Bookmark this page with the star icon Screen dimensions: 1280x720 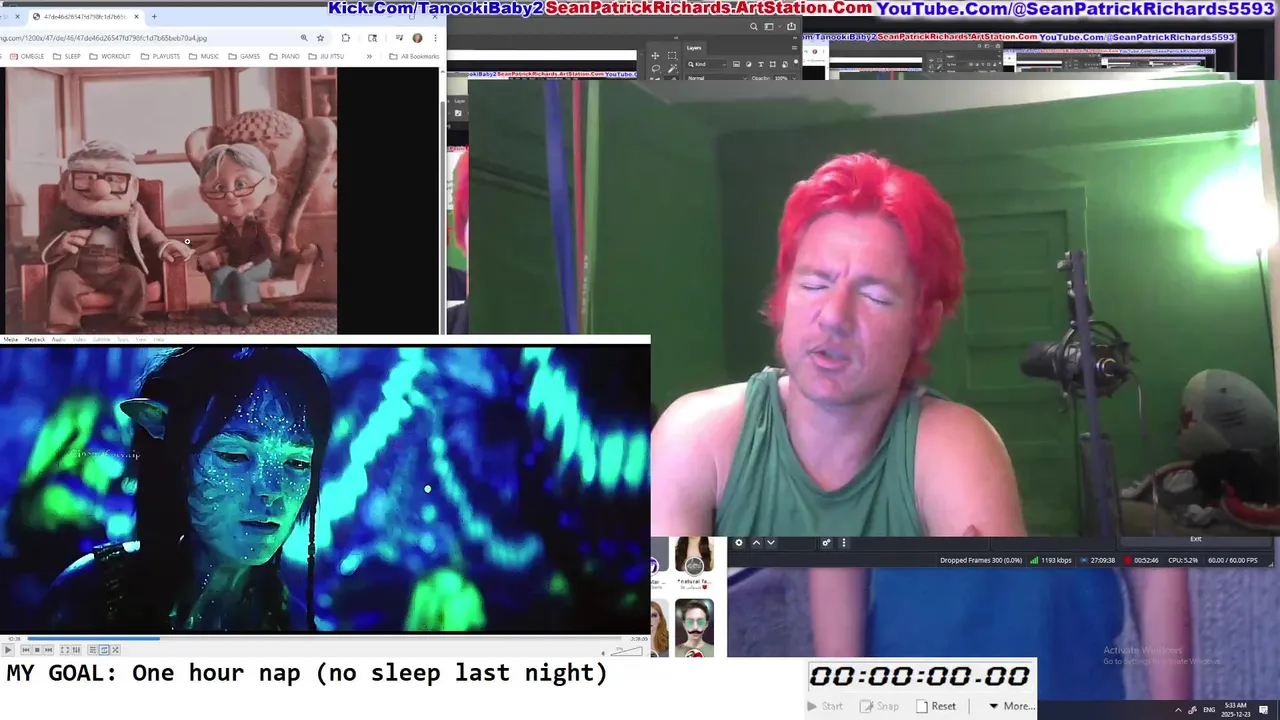(320, 38)
